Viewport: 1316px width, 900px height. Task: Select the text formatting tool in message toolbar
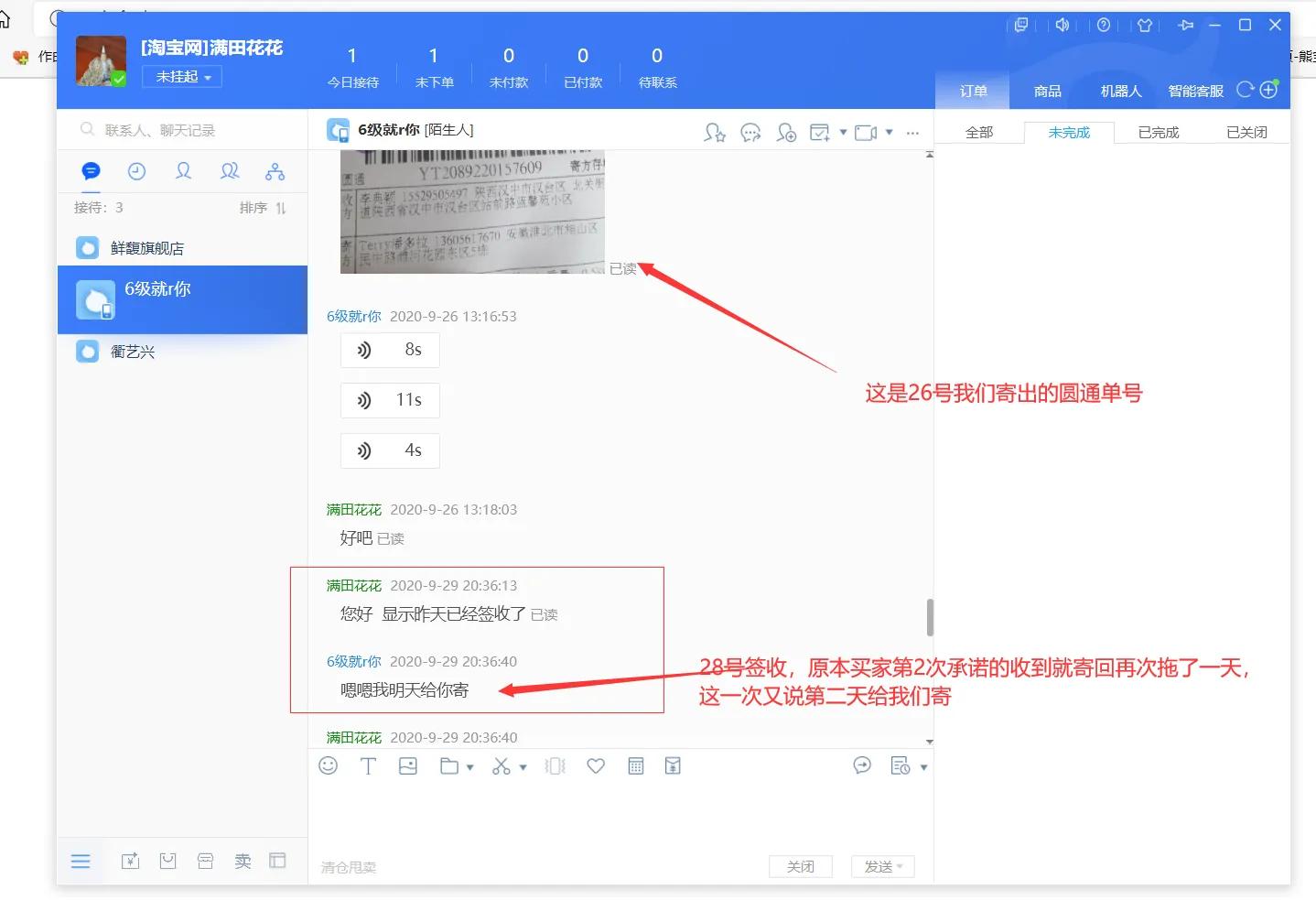click(368, 765)
